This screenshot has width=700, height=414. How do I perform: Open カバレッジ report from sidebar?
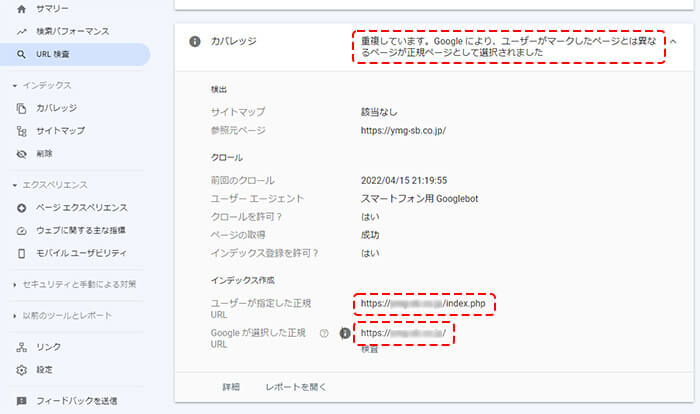56,108
